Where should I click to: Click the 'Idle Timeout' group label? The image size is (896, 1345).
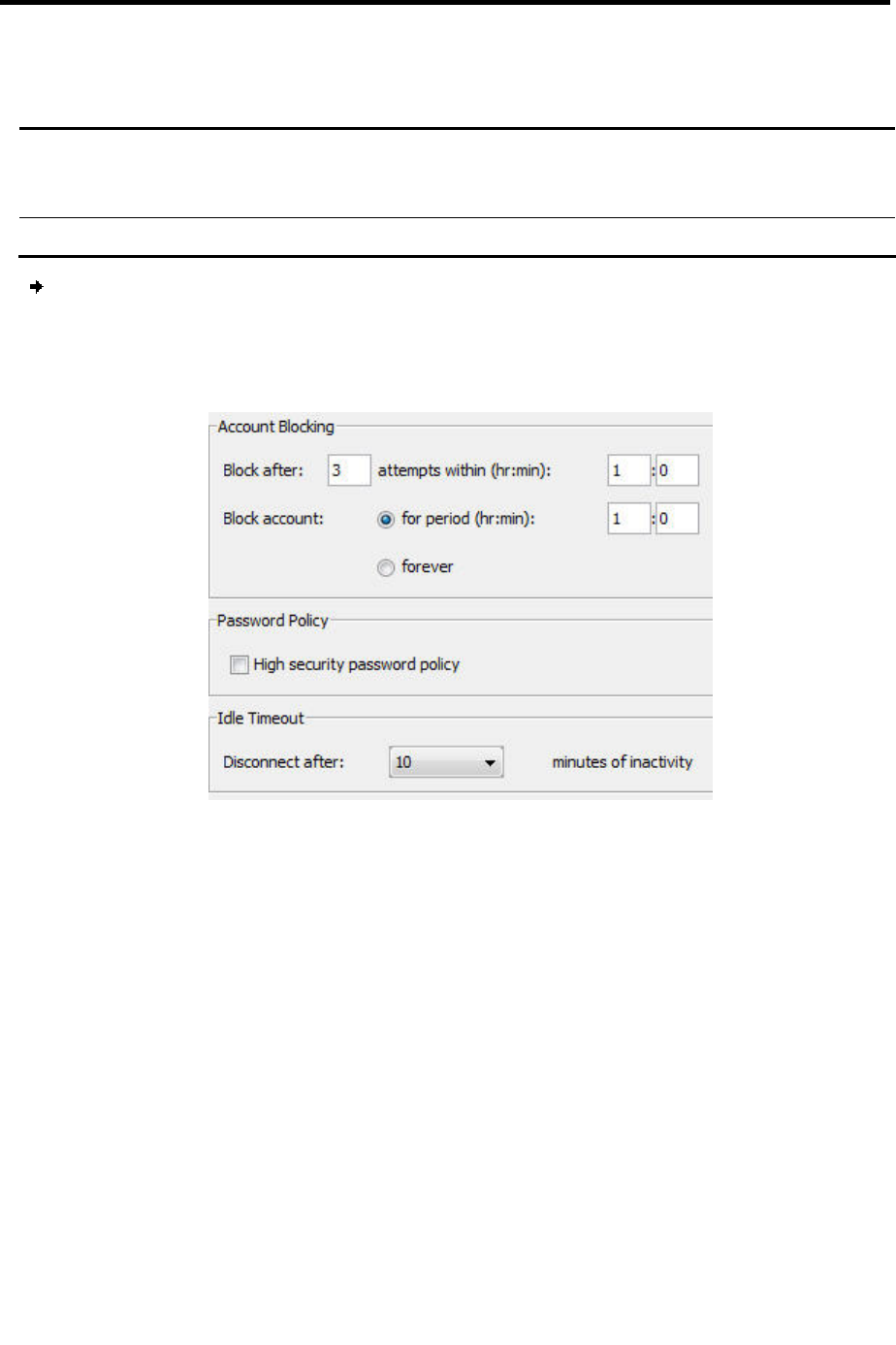pos(261,719)
